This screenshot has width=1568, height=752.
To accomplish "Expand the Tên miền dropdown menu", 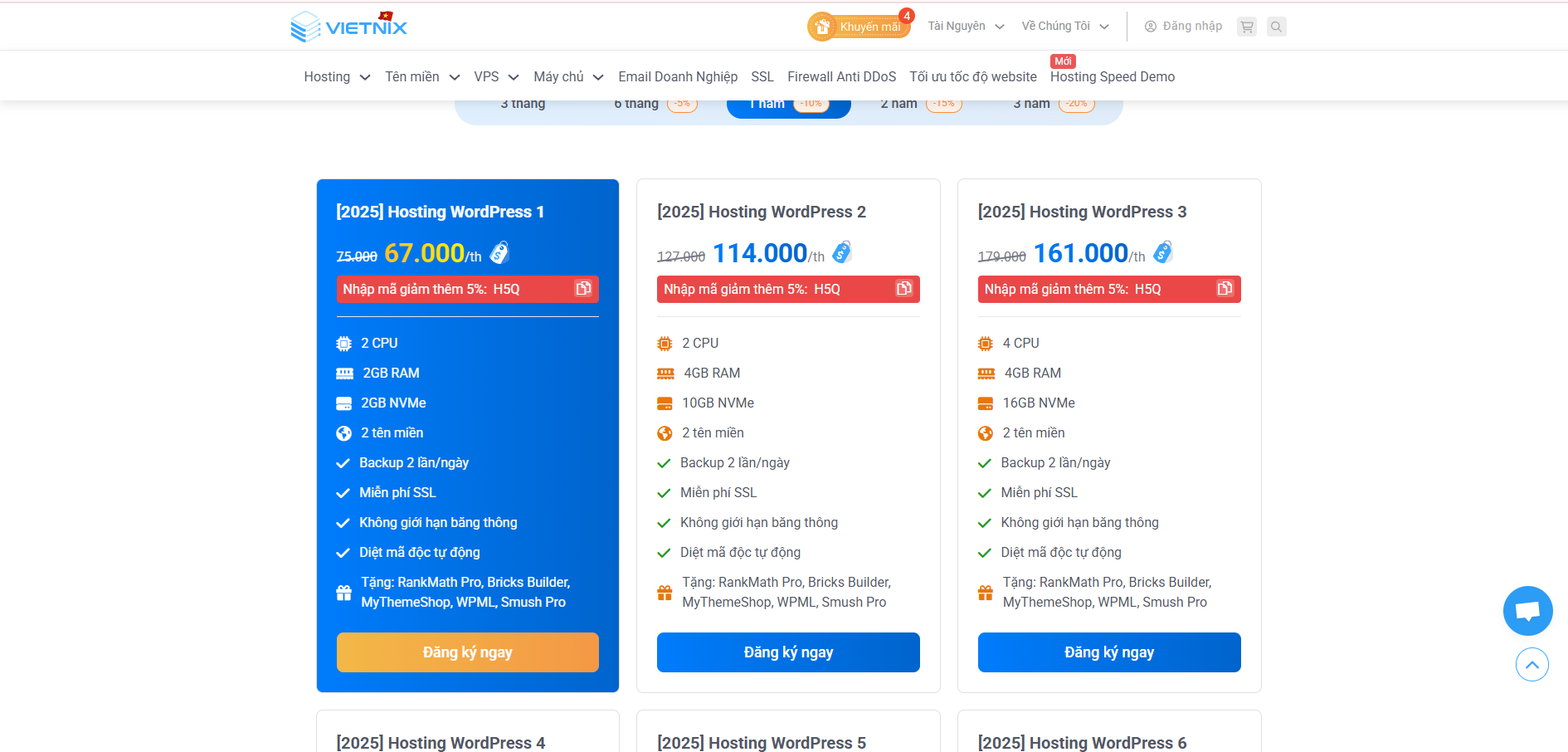I will pyautogui.click(x=421, y=77).
